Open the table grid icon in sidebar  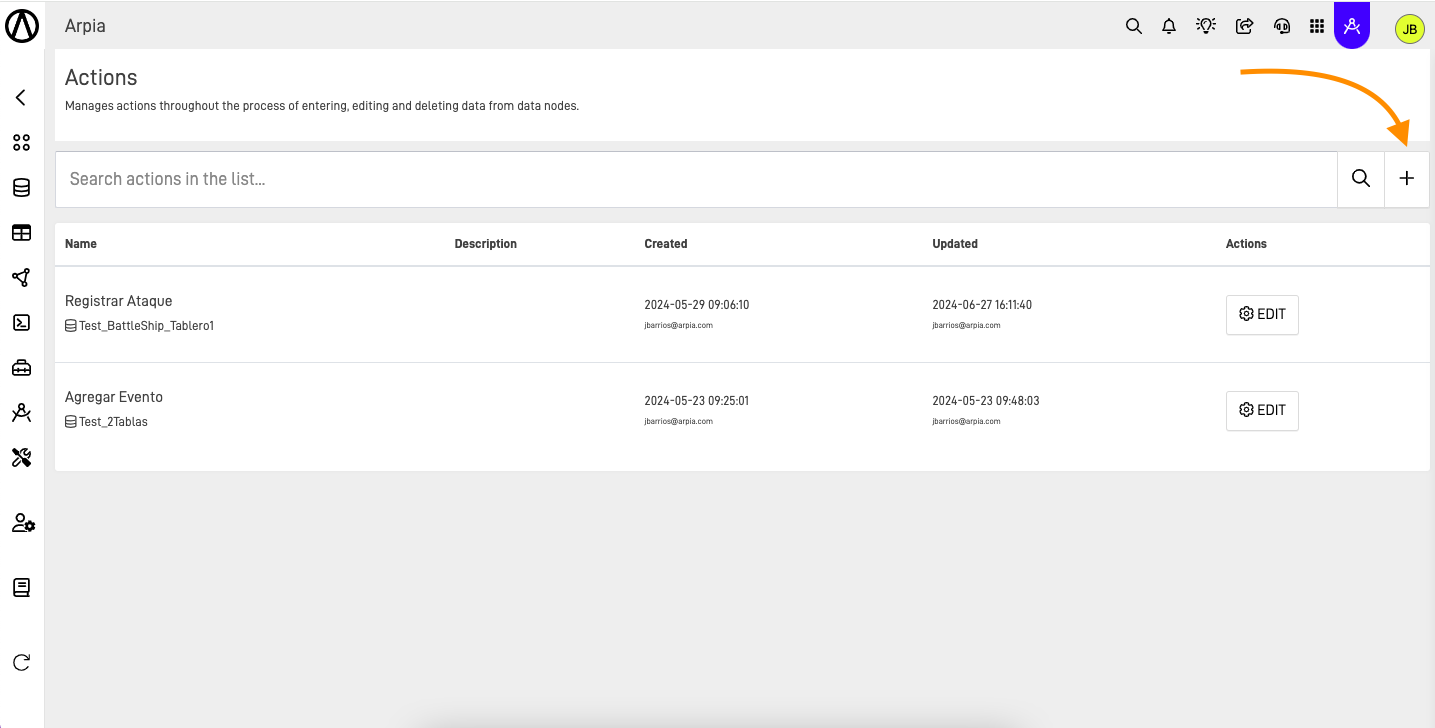coord(21,233)
